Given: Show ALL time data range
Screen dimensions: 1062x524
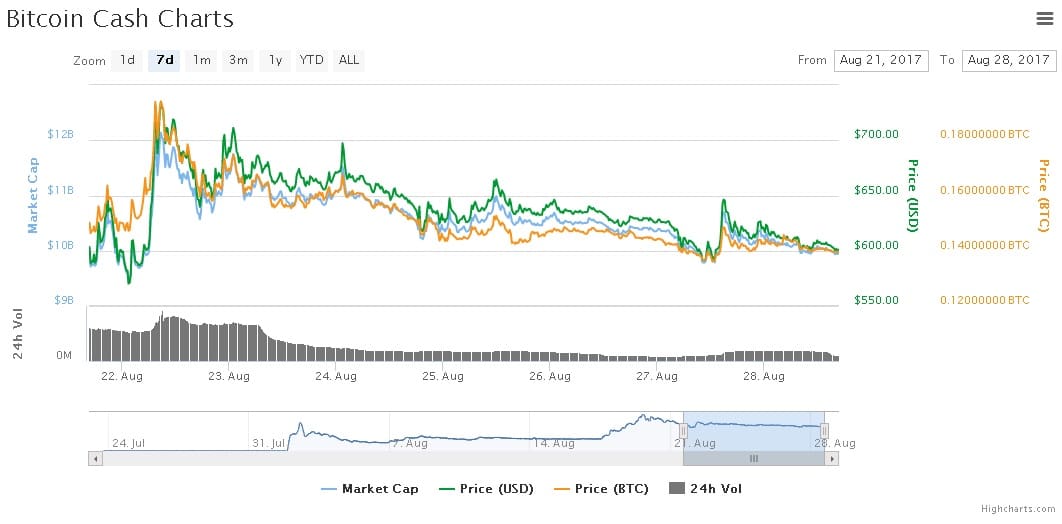Looking at the screenshot, I should coord(348,60).
